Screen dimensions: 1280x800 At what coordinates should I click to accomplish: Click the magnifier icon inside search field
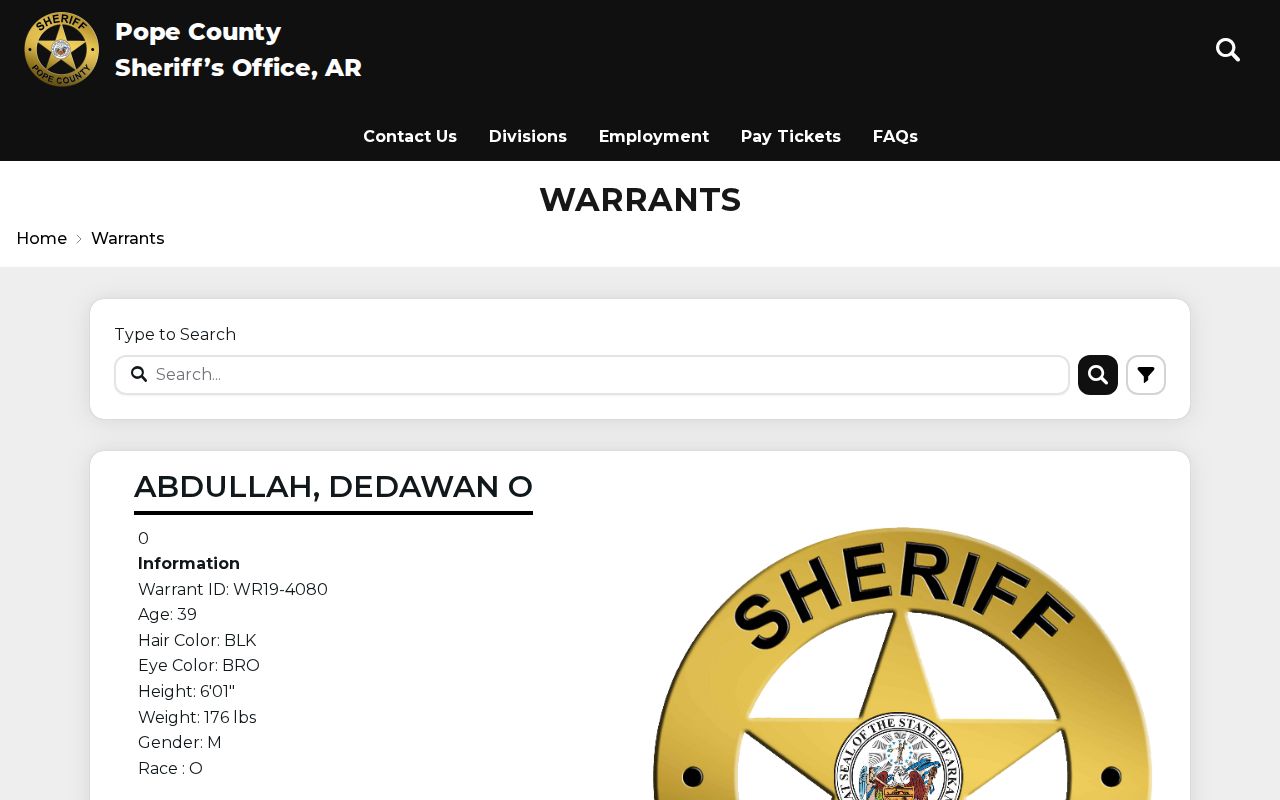[139, 374]
